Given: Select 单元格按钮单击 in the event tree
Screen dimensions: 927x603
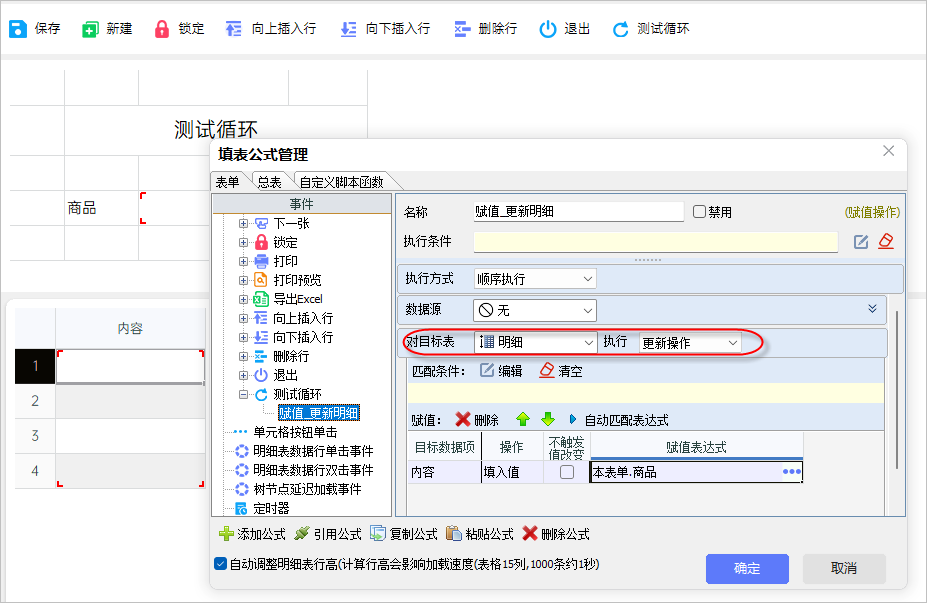Looking at the screenshot, I should [294, 432].
